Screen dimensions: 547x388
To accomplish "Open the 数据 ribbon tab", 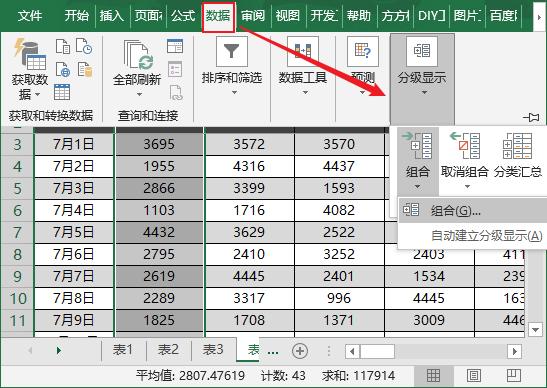I will pos(218,16).
